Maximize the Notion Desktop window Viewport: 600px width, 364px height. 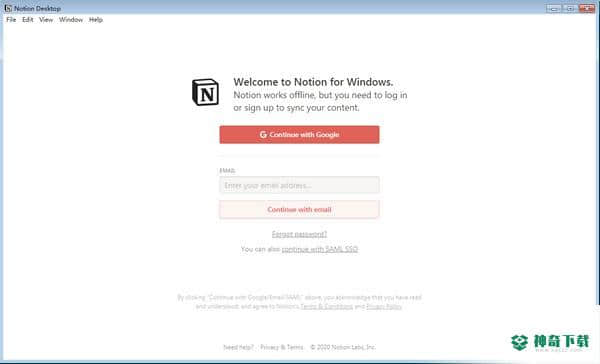tap(570, 8)
